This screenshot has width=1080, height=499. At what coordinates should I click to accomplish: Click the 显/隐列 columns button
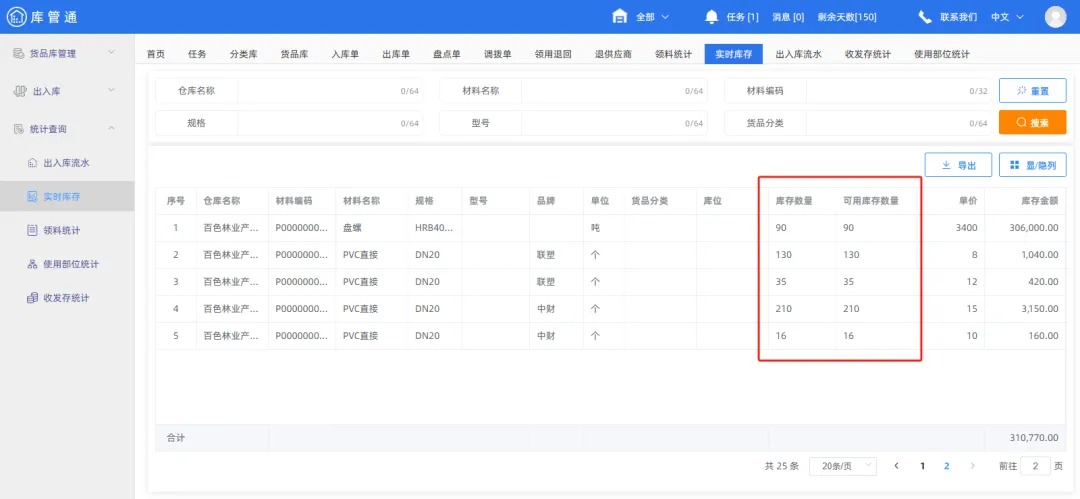click(x=1032, y=165)
